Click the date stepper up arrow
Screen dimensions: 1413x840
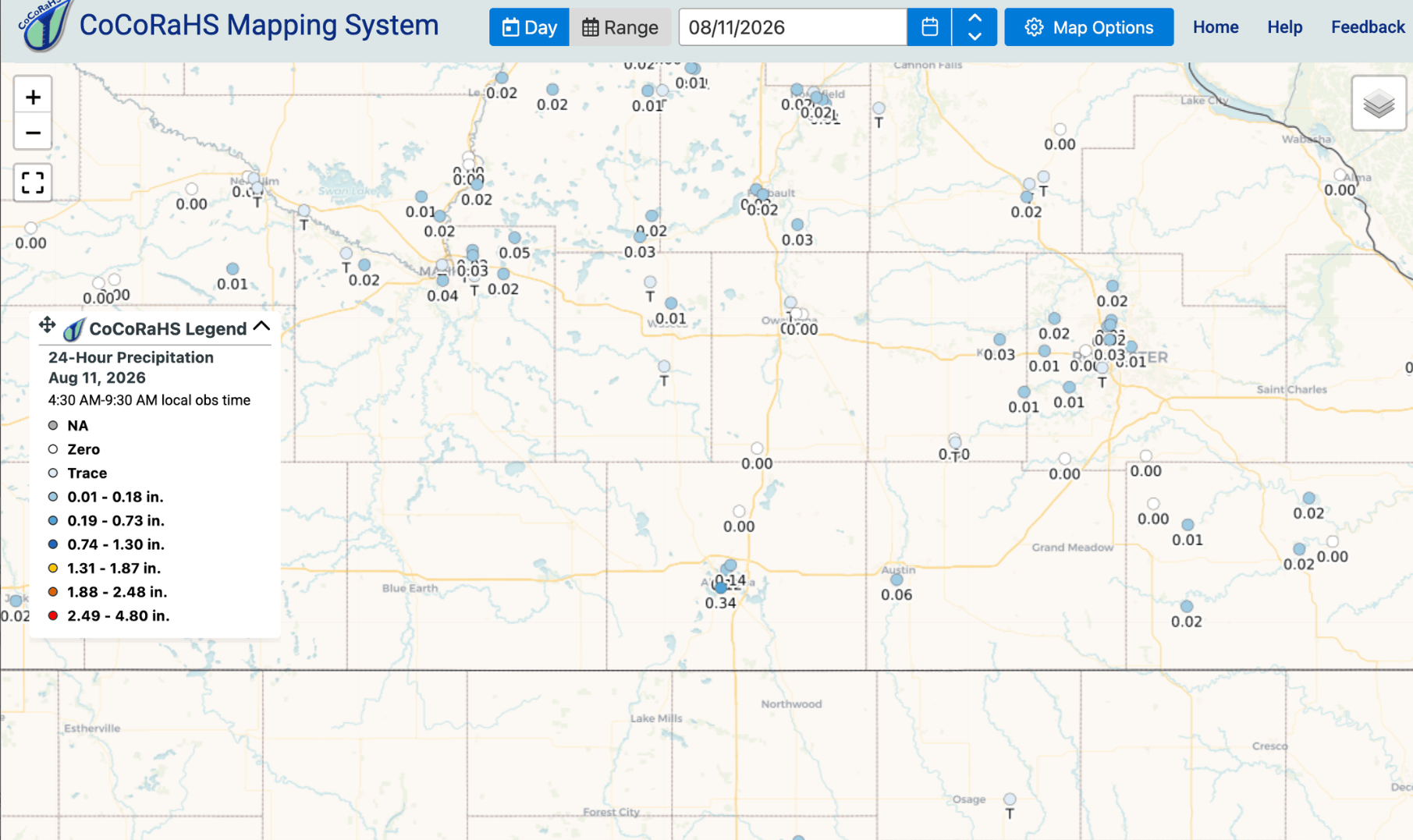click(975, 19)
